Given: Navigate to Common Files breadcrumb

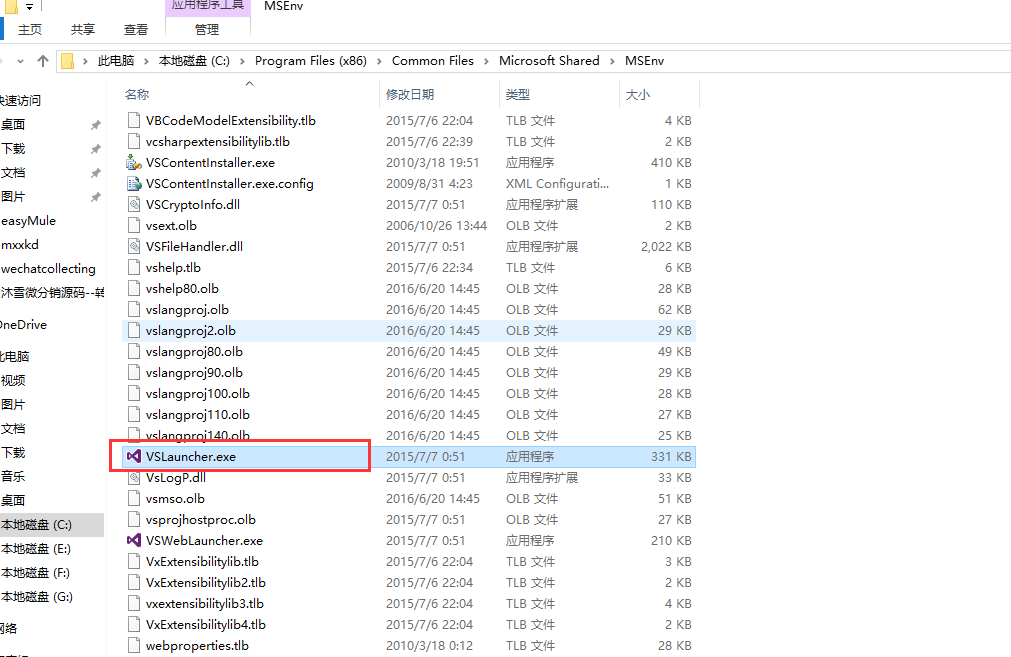Looking at the screenshot, I should (x=433, y=61).
